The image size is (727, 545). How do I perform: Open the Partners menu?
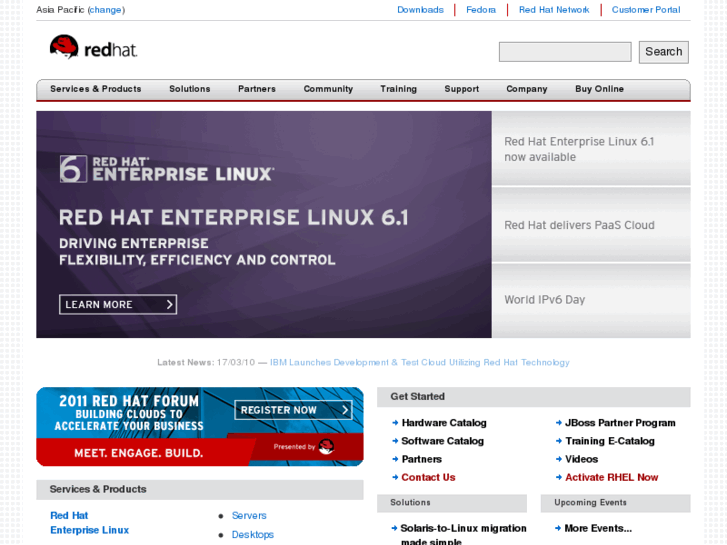pyautogui.click(x=257, y=89)
